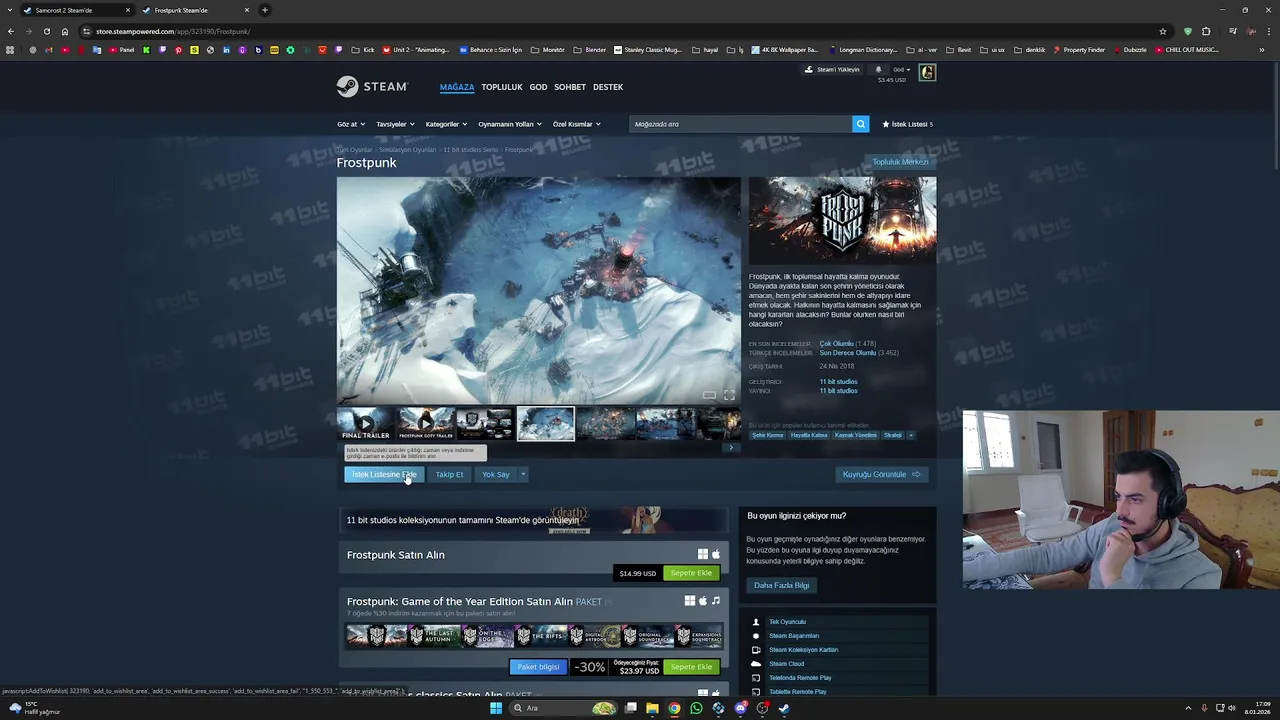Click the İstek Listesine Ekle button
The height and width of the screenshot is (720, 1280).
384,474
